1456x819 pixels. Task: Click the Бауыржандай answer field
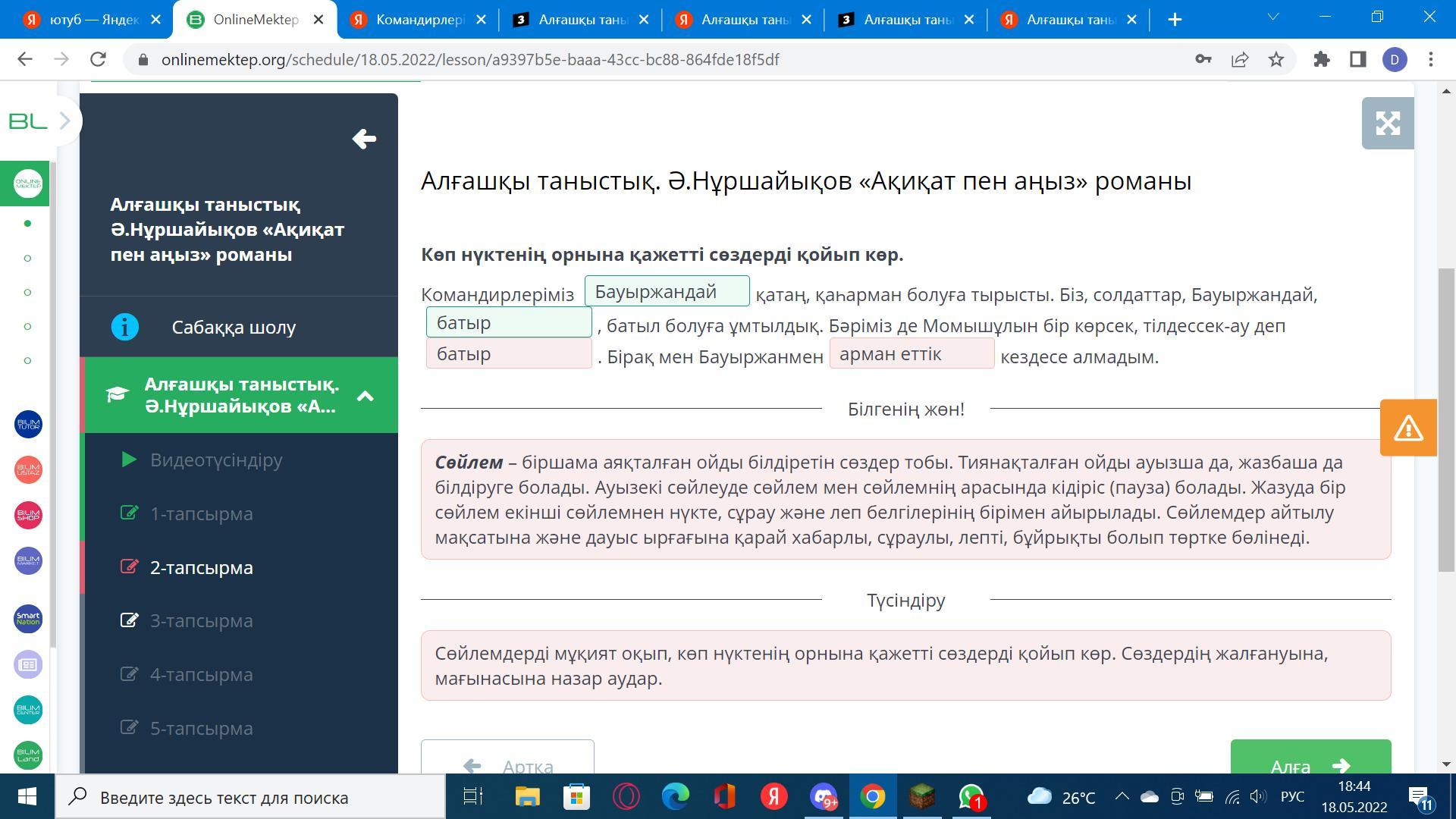click(x=667, y=292)
